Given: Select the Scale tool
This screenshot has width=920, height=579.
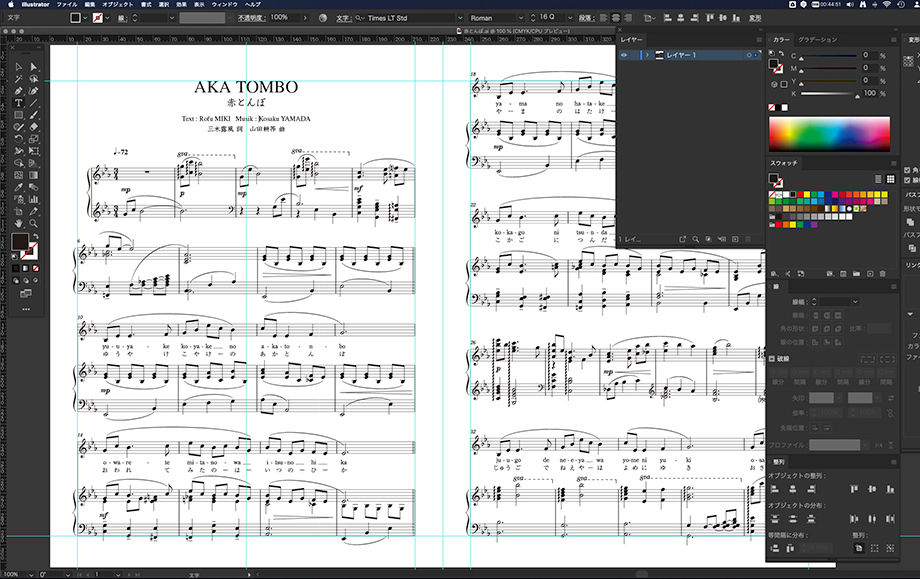Looking at the screenshot, I should coord(33,139).
